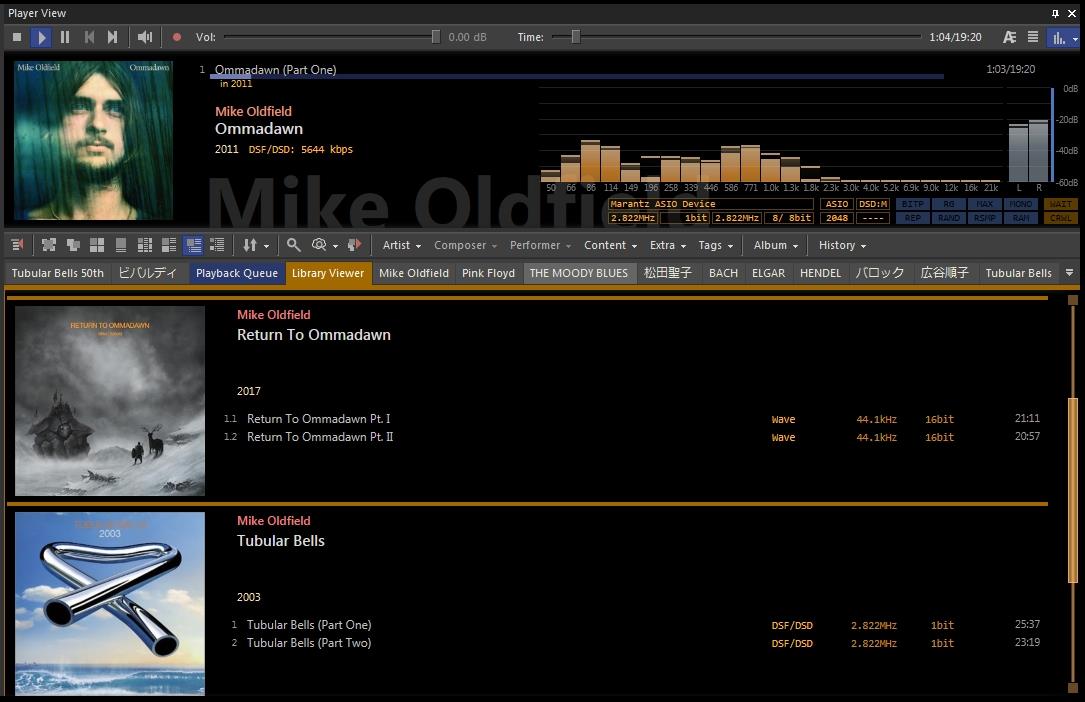Image resolution: width=1085 pixels, height=702 pixels.
Task: Toggle the RAM indicator
Action: 1021,218
